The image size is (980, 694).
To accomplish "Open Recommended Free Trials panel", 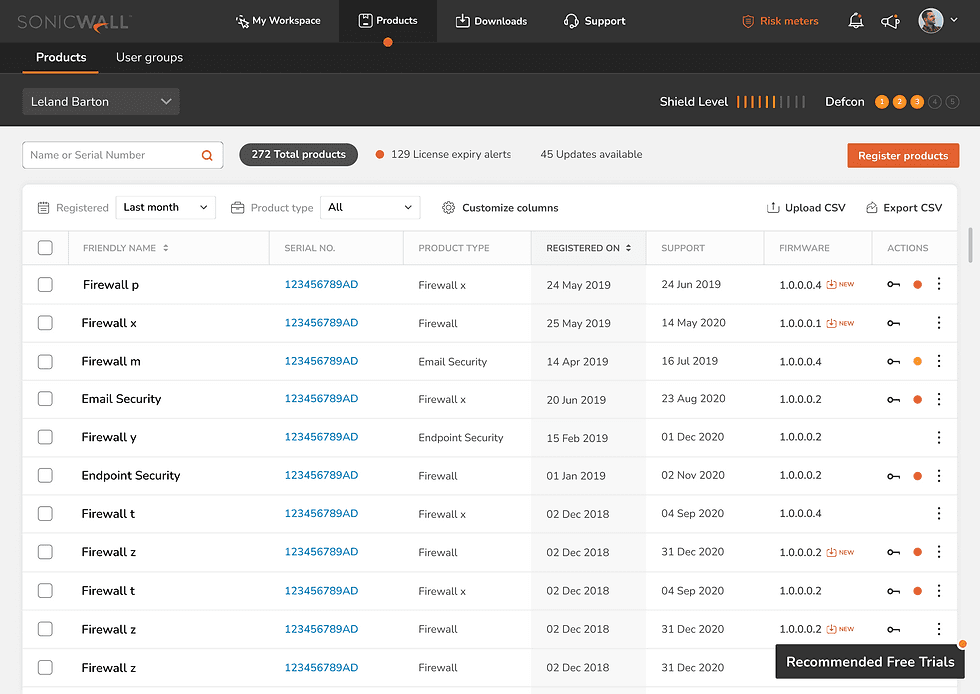I will 870,661.
